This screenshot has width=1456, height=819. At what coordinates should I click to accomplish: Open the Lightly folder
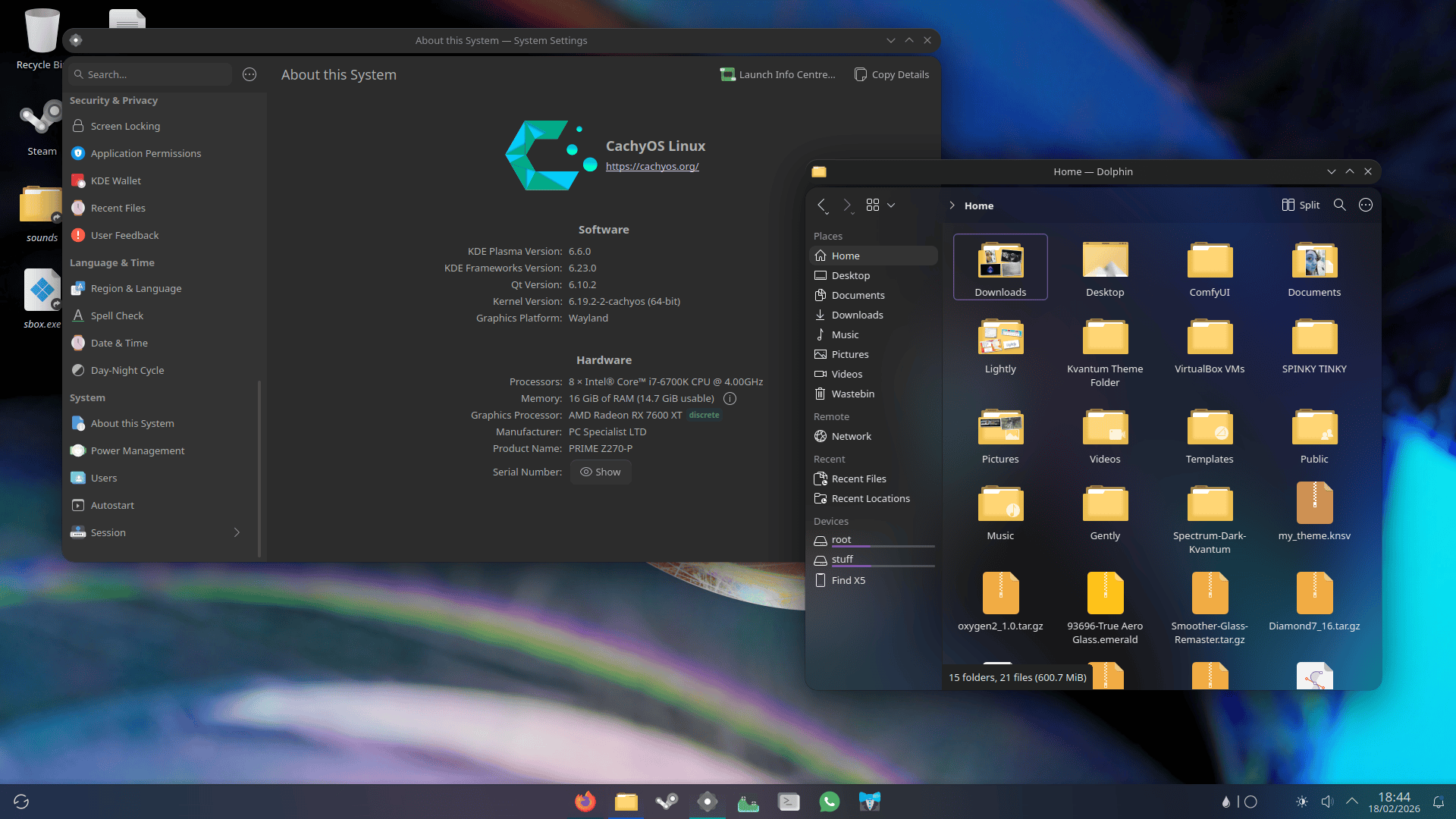point(1000,346)
